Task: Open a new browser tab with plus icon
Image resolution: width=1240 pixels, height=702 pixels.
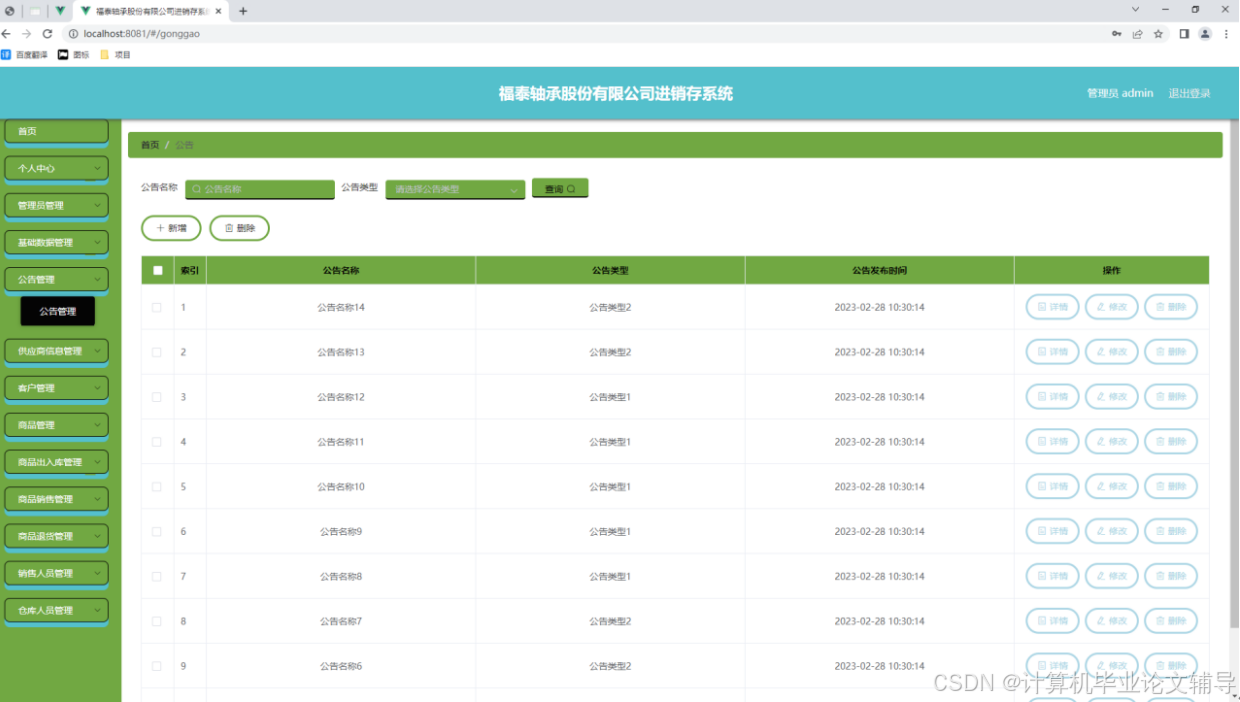Action: (x=243, y=11)
